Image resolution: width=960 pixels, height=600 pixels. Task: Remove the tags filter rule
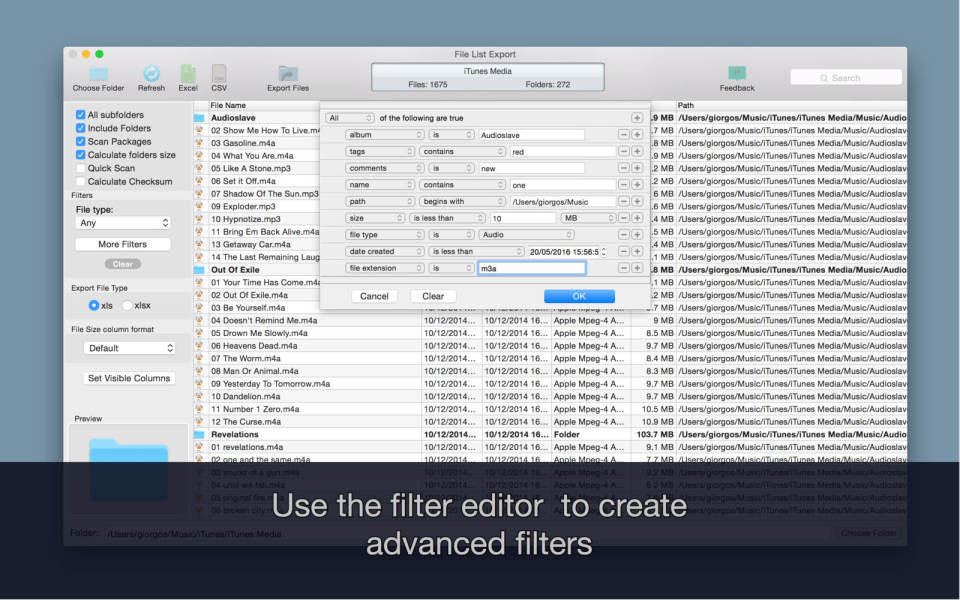coord(623,151)
